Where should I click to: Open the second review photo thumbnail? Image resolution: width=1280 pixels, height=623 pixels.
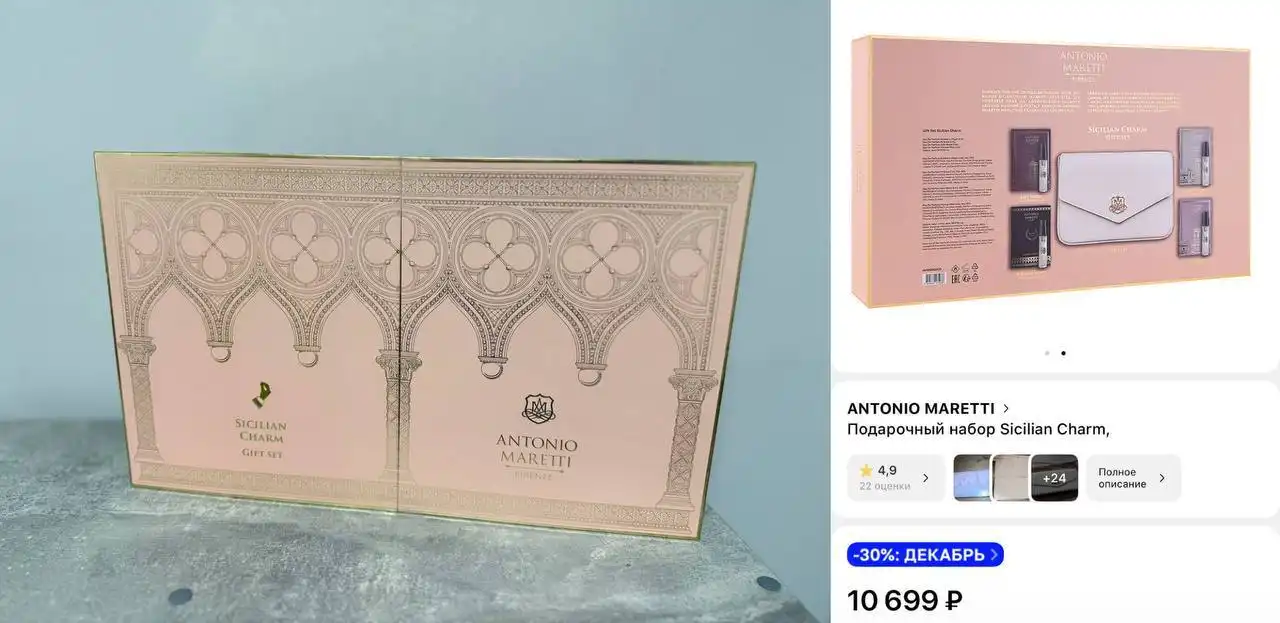[x=1011, y=478]
